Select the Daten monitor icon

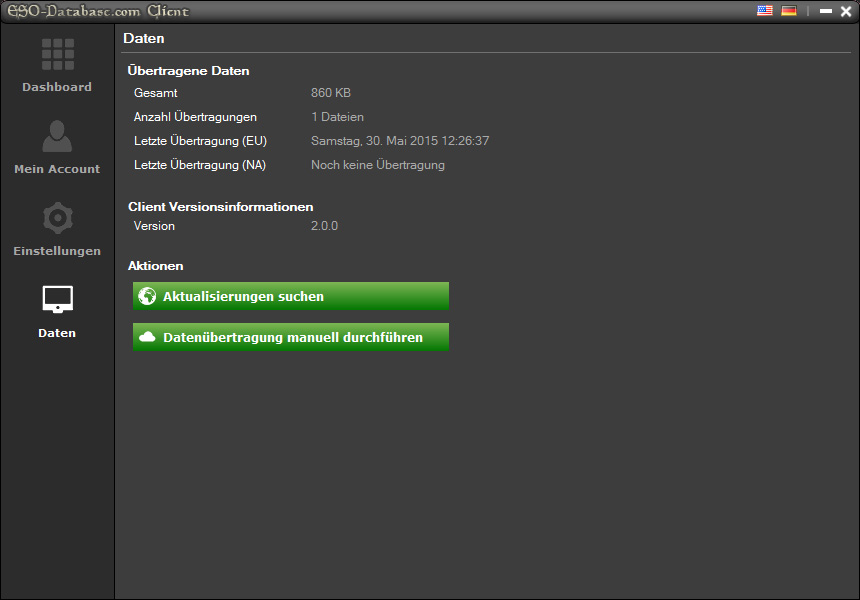coord(58,299)
